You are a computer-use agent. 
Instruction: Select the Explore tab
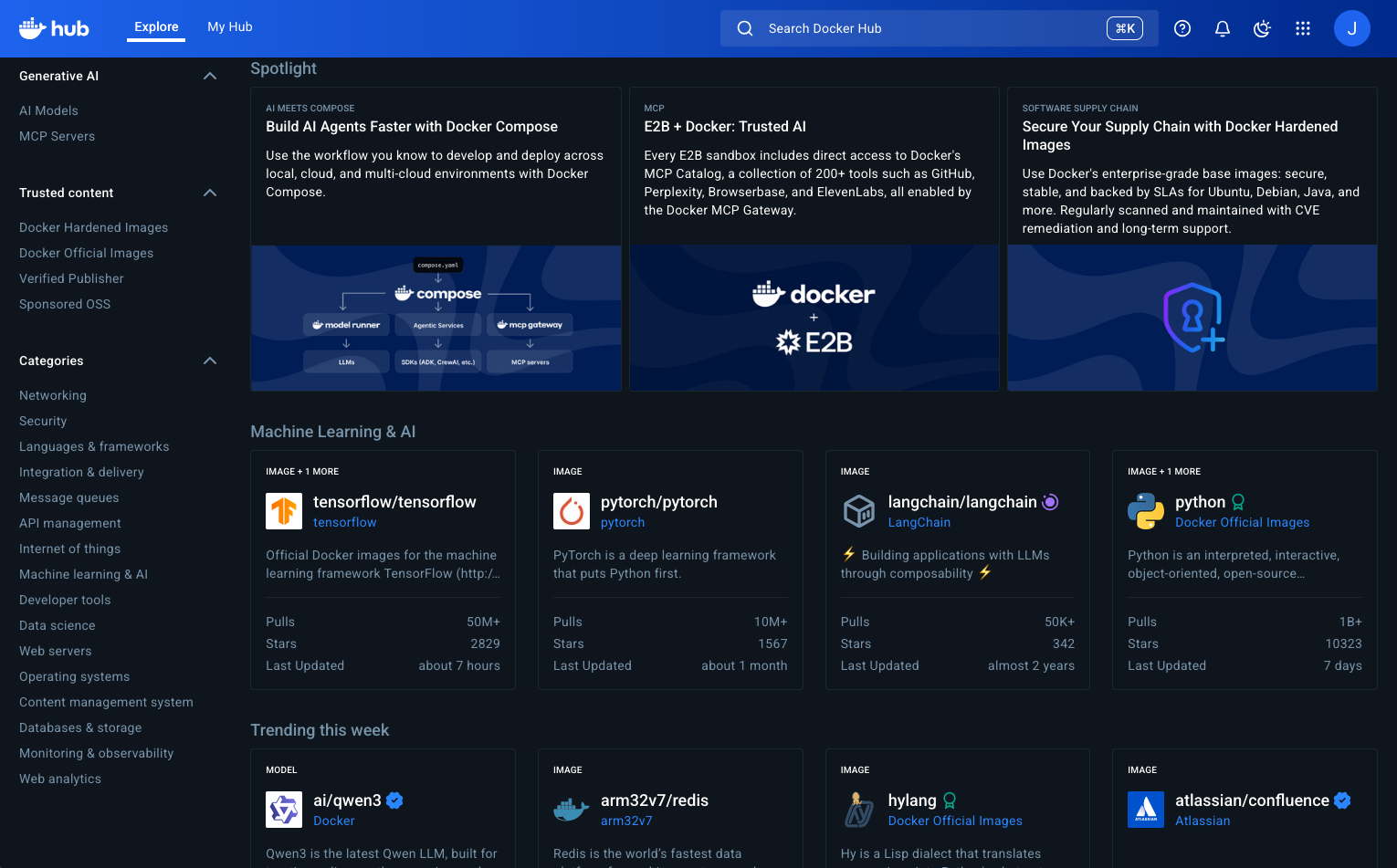coord(155,26)
